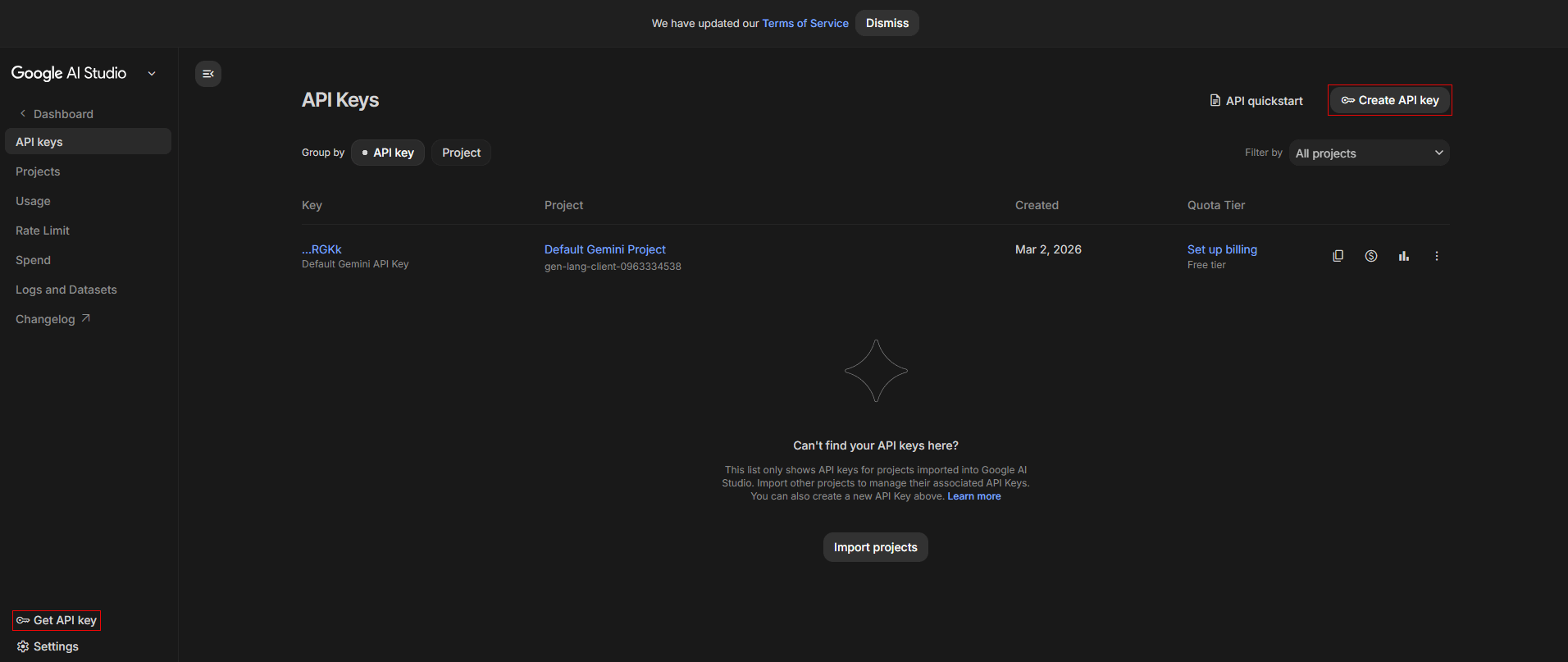Click Get API key at sidebar bottom

tap(57, 620)
